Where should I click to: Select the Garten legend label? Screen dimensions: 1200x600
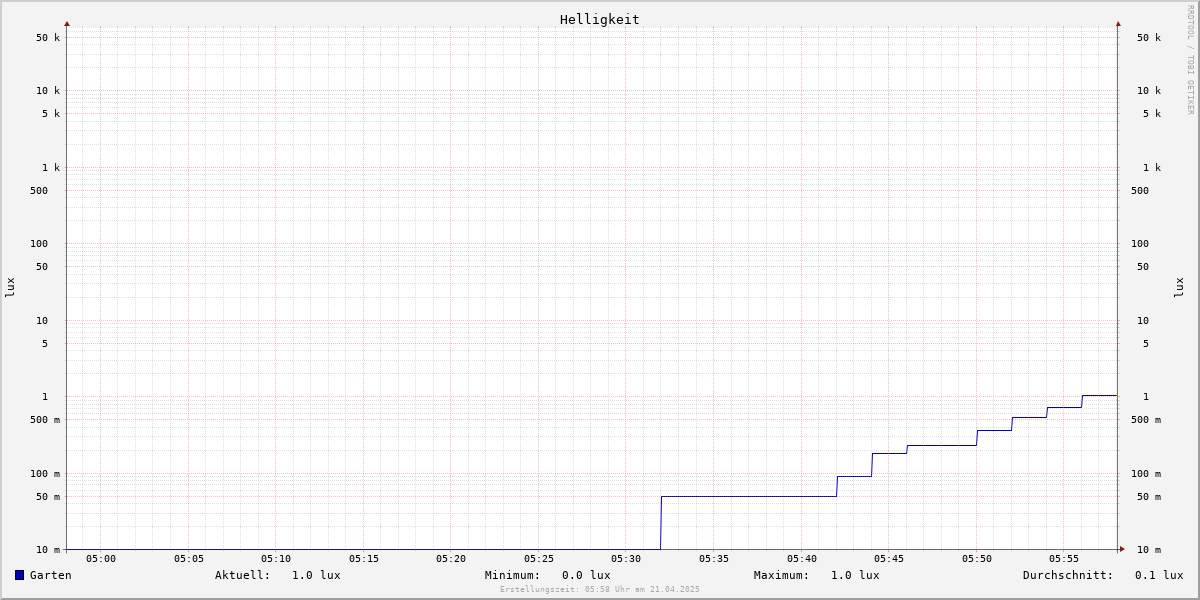pos(51,575)
